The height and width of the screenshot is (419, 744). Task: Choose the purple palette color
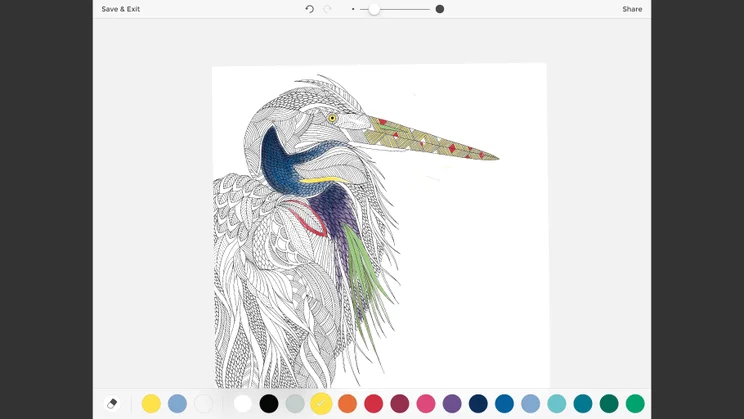[x=452, y=404]
